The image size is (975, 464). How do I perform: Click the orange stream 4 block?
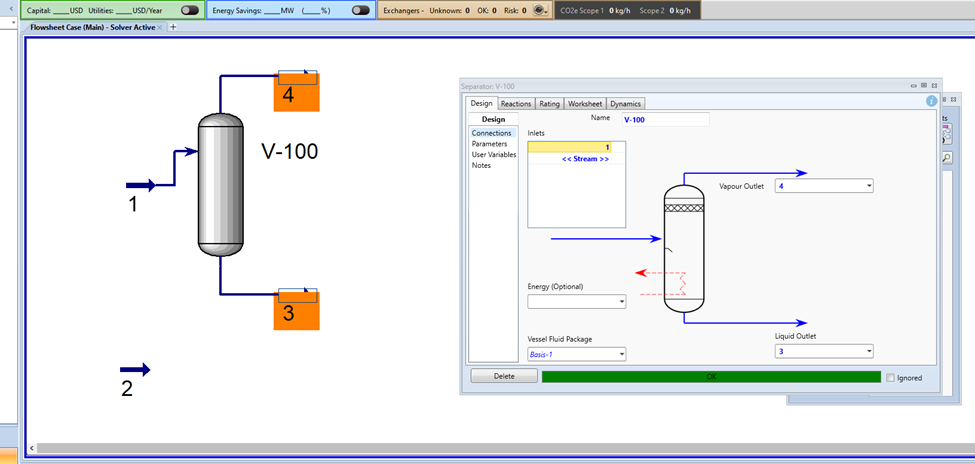tap(297, 92)
